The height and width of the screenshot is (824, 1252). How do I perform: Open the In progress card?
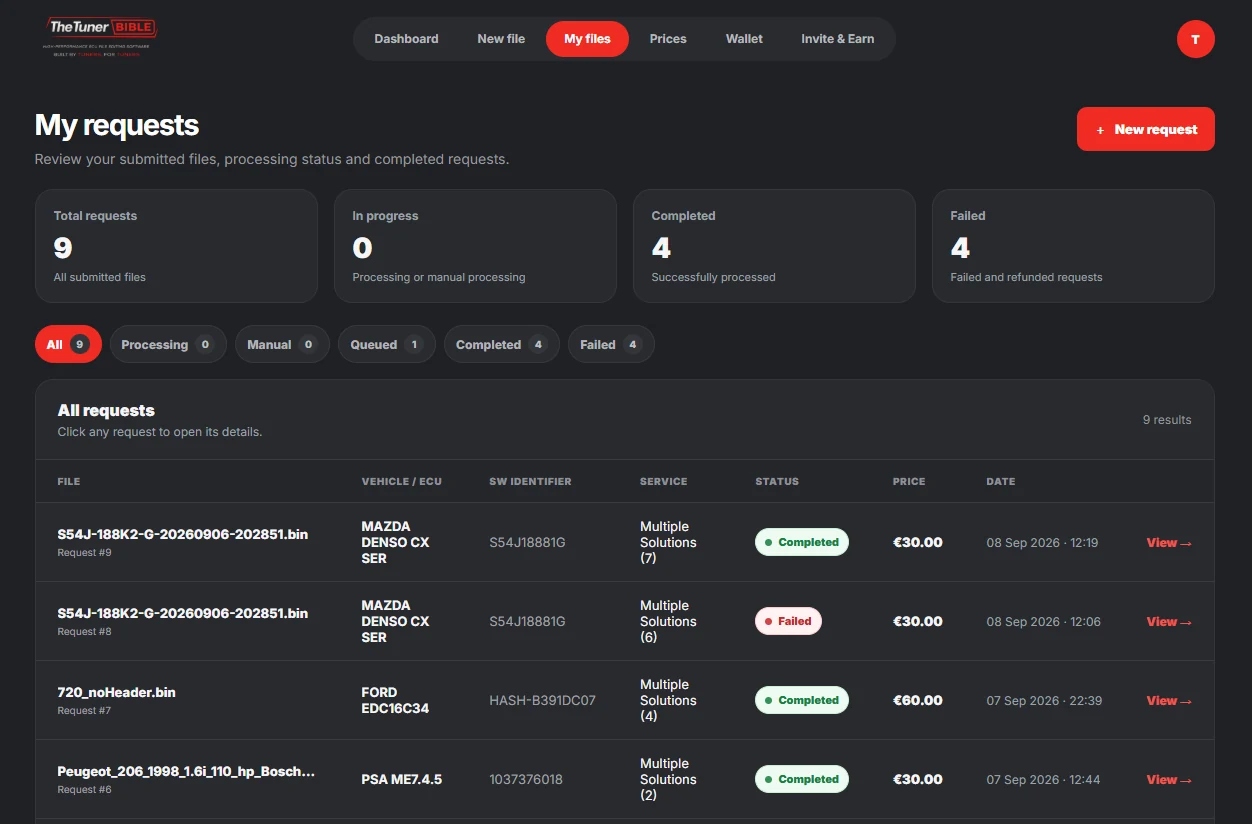(x=475, y=246)
